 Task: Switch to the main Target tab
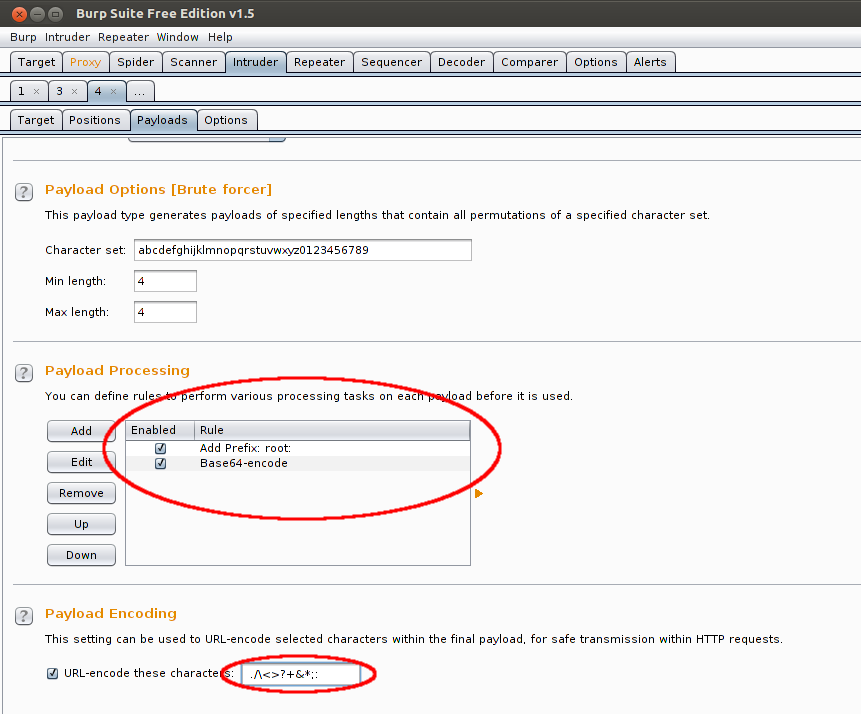[36, 62]
